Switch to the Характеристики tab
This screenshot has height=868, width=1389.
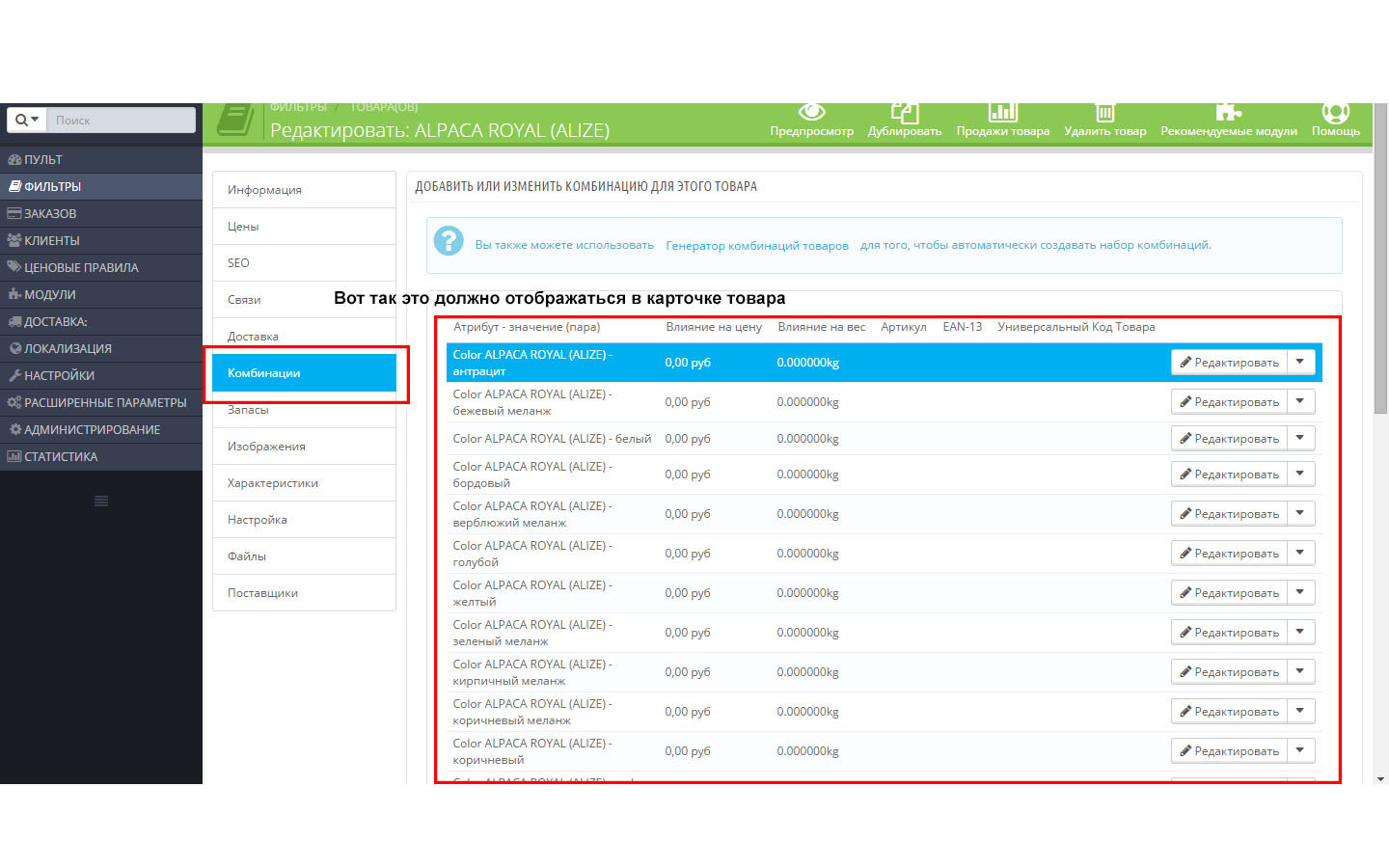point(304,483)
